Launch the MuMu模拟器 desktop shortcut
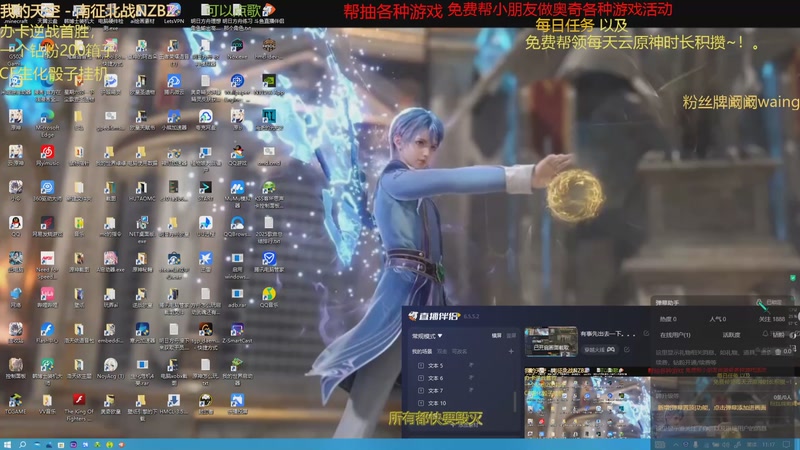The width and height of the screenshot is (800, 450). point(237,194)
